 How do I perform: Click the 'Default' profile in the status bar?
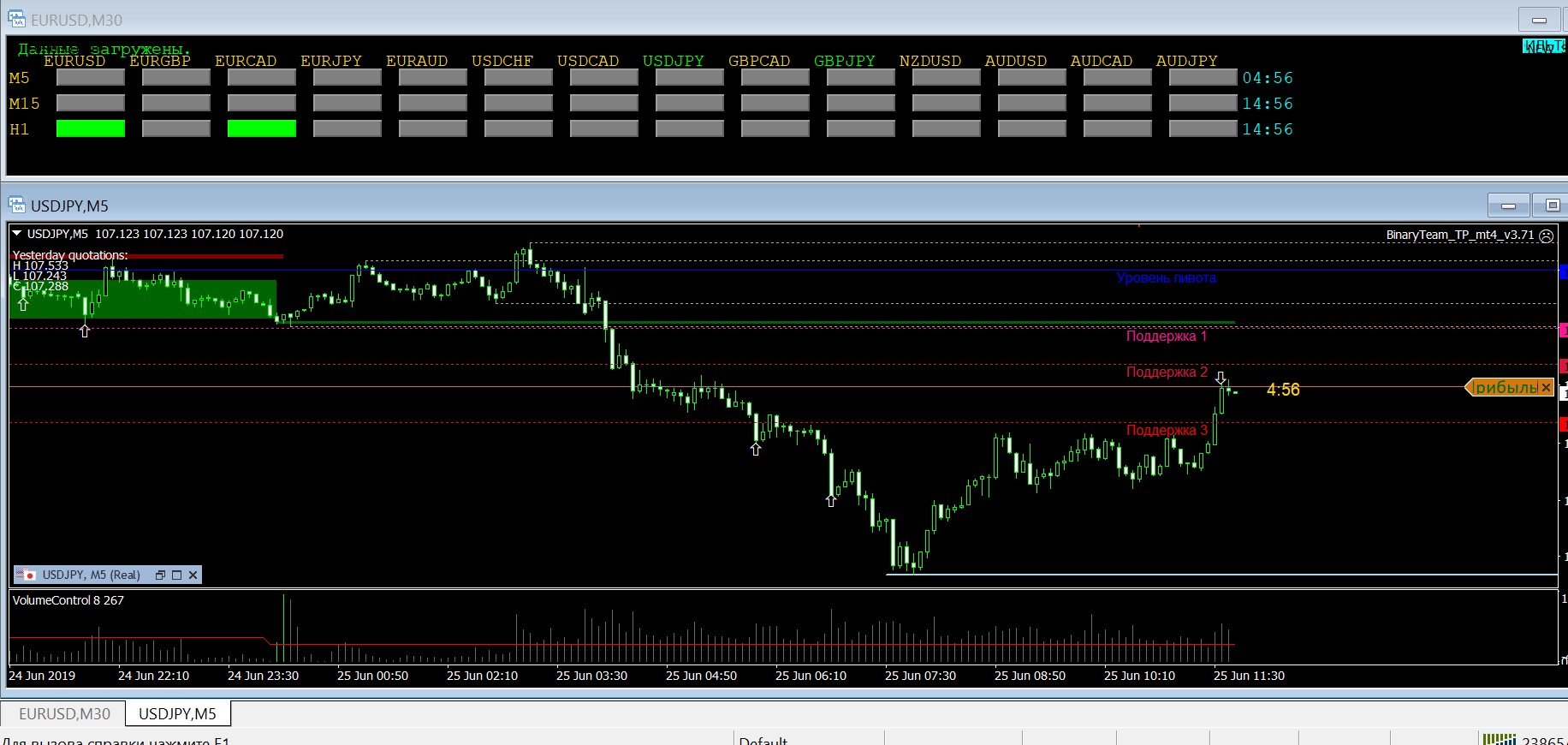[x=763, y=741]
